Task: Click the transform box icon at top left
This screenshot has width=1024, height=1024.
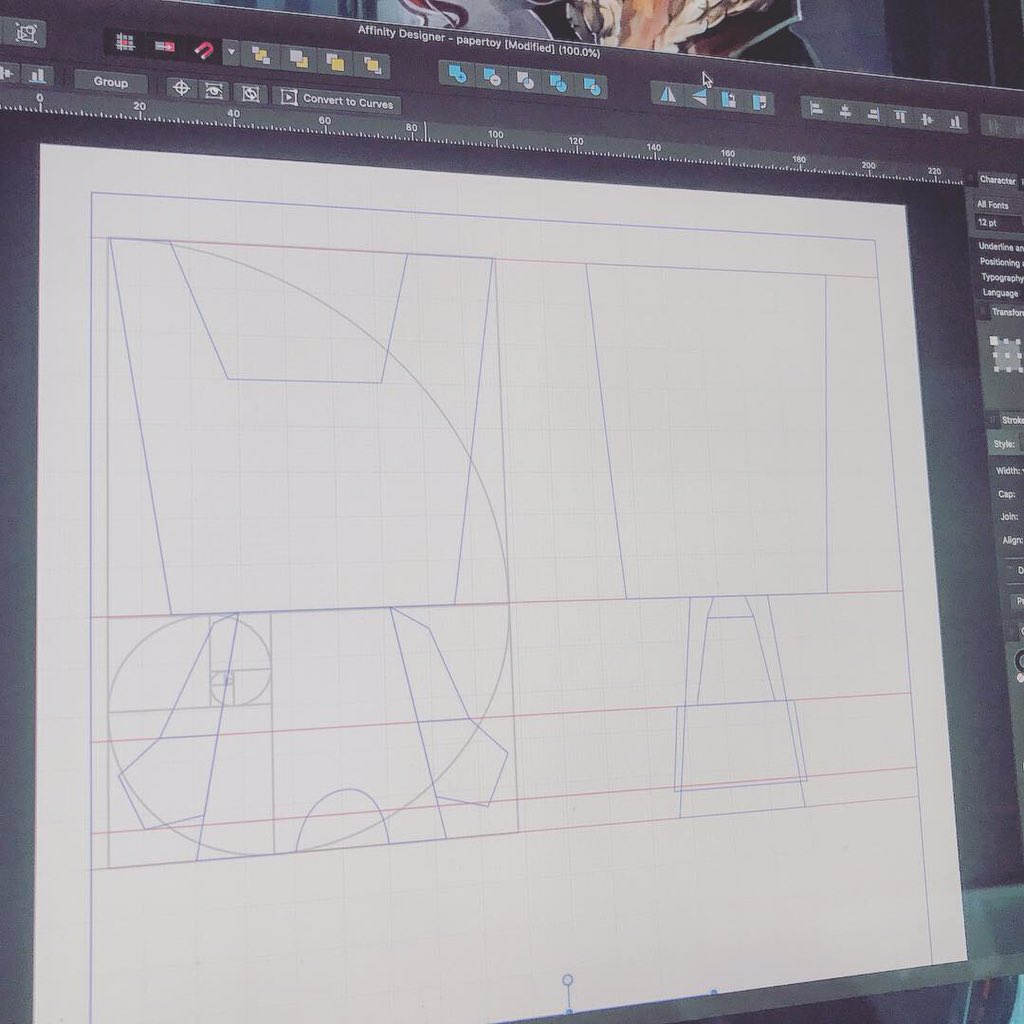Action: pos(27,33)
